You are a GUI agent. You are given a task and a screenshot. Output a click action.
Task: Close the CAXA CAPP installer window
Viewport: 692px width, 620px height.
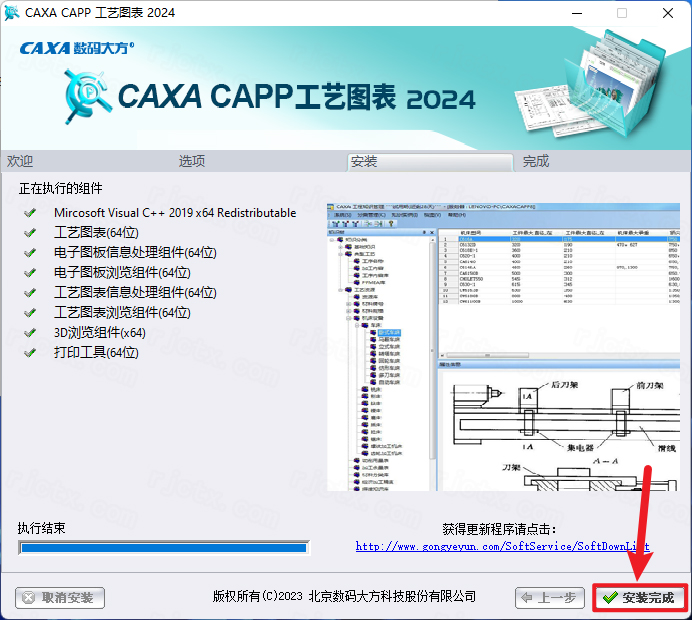[667, 14]
